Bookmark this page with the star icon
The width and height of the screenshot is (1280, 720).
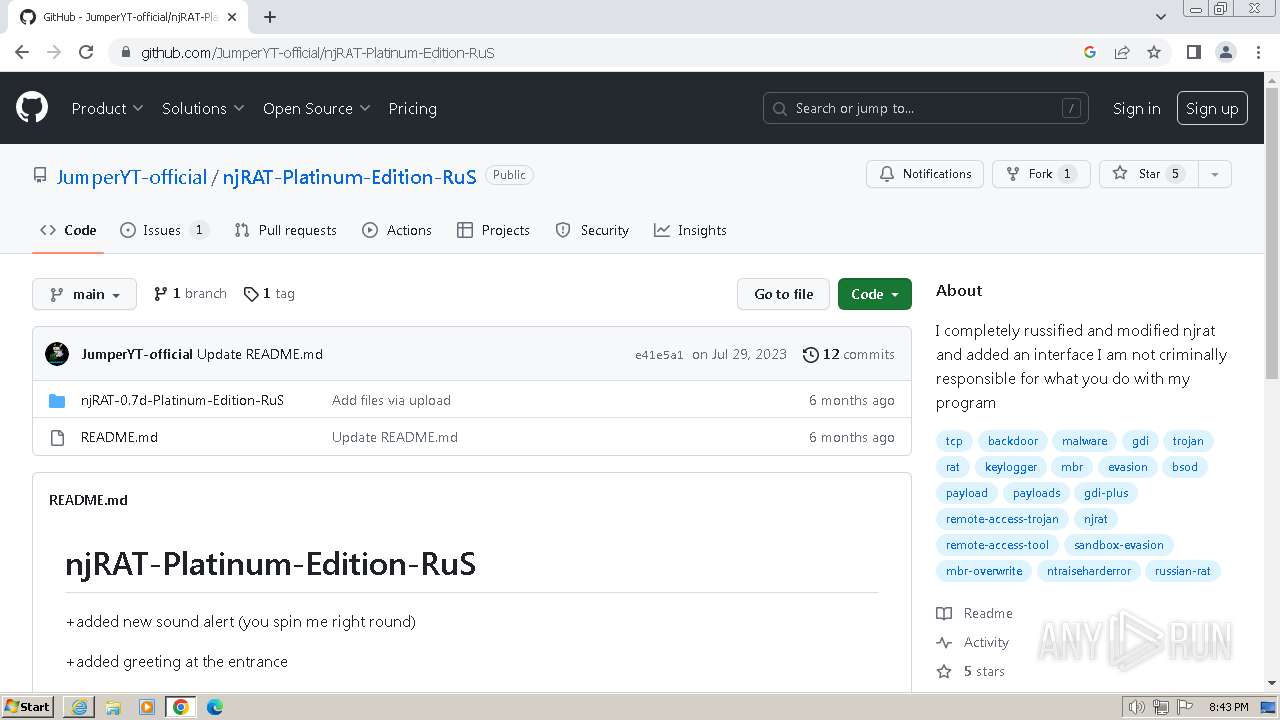coord(1154,52)
